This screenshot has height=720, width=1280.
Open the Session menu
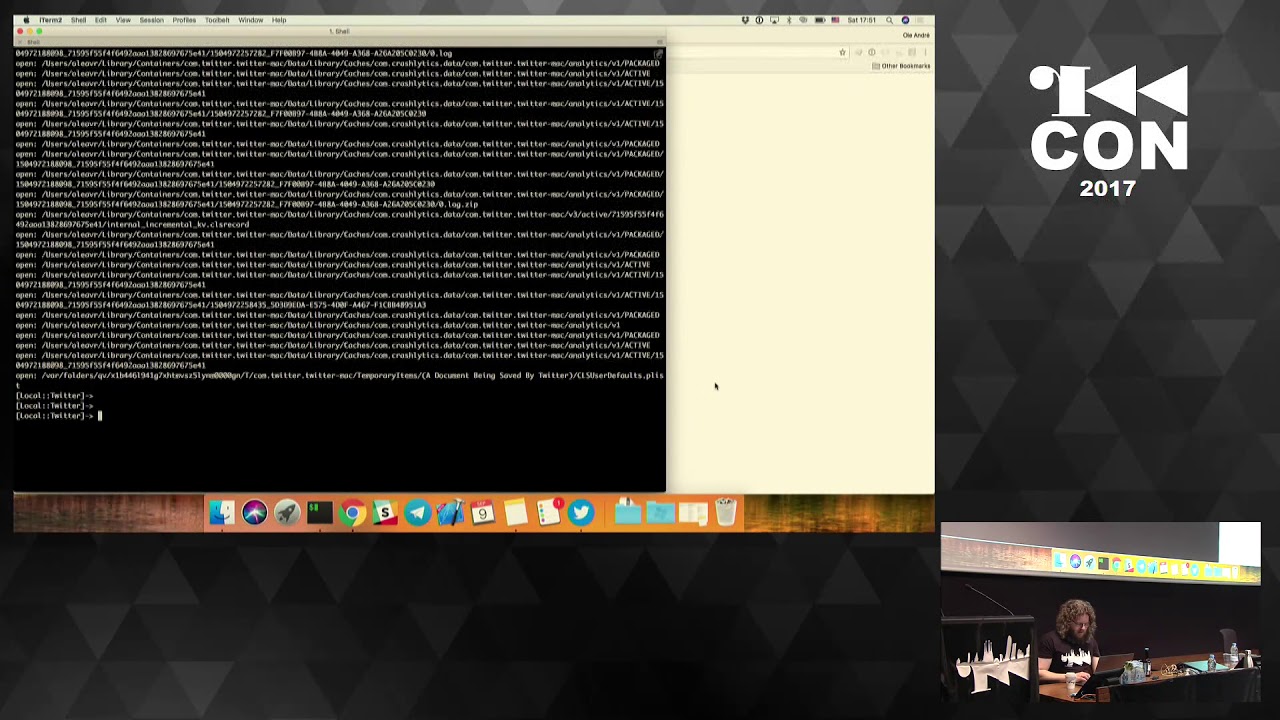tap(152, 20)
